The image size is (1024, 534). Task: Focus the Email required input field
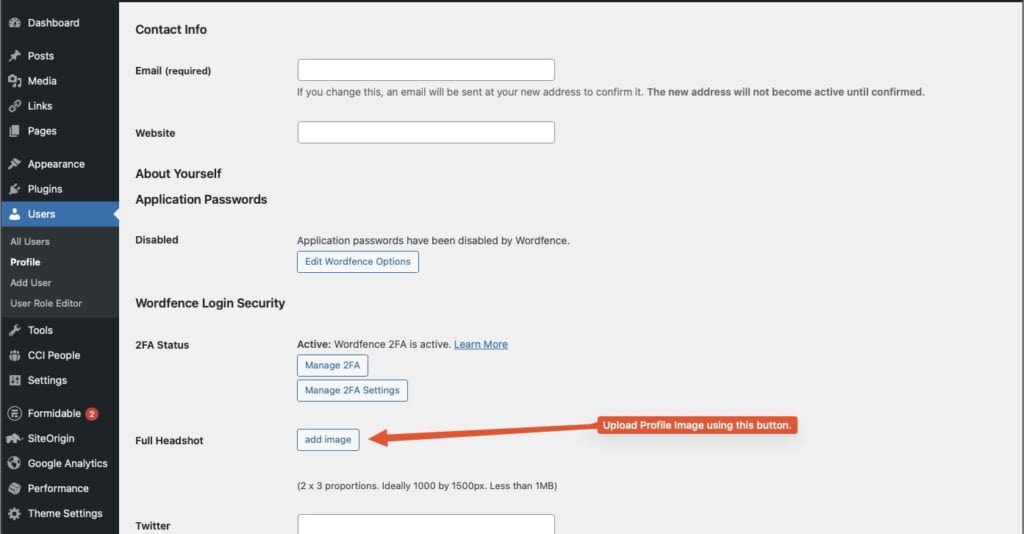point(426,70)
